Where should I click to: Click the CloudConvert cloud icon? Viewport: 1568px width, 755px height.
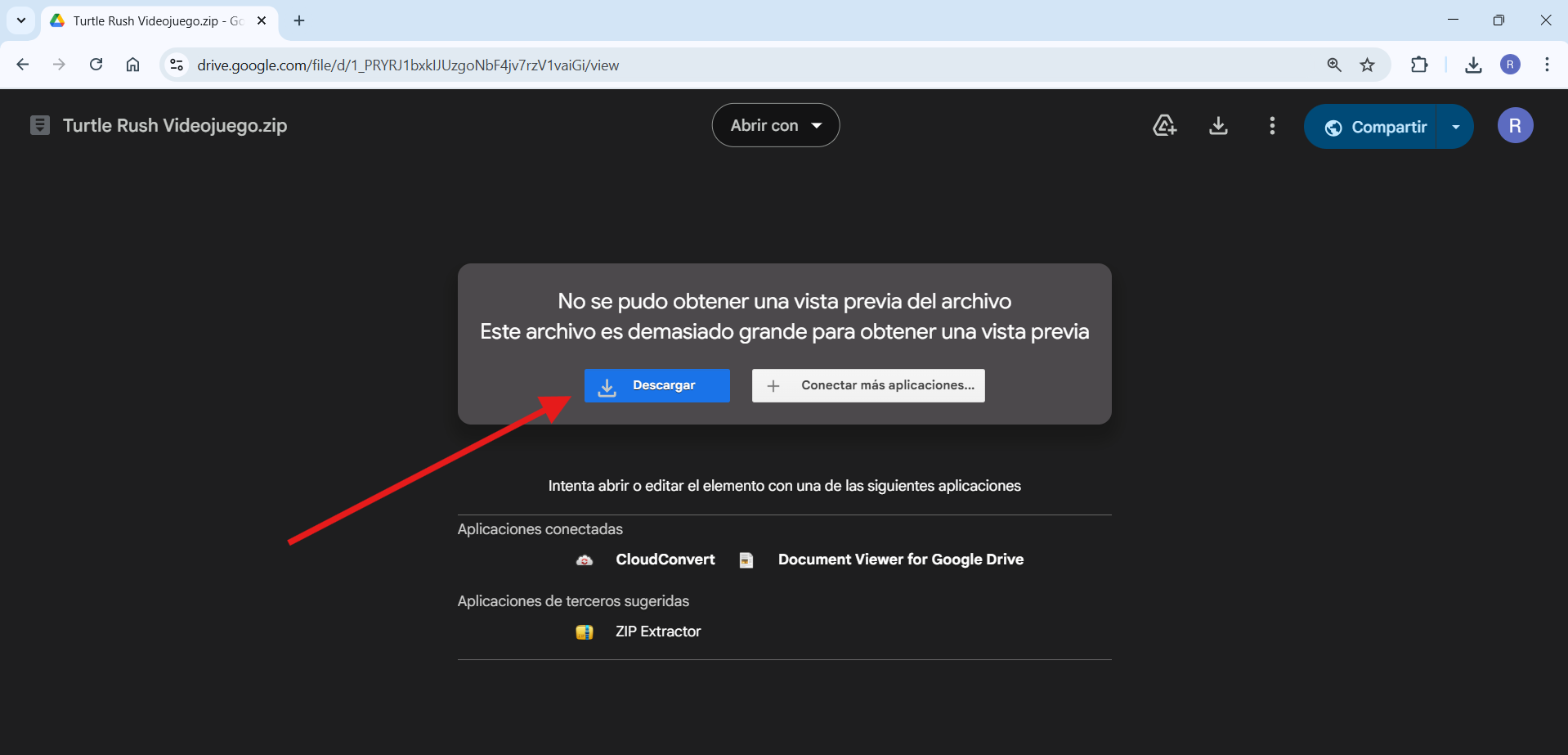pyautogui.click(x=585, y=560)
